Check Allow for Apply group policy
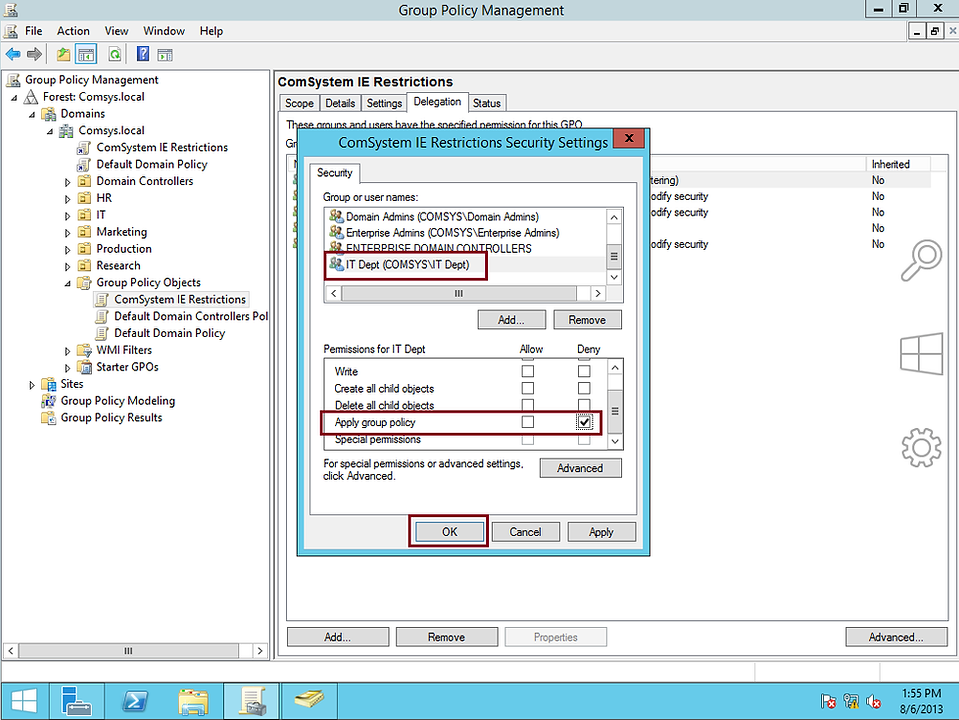959x720 pixels. 527,422
